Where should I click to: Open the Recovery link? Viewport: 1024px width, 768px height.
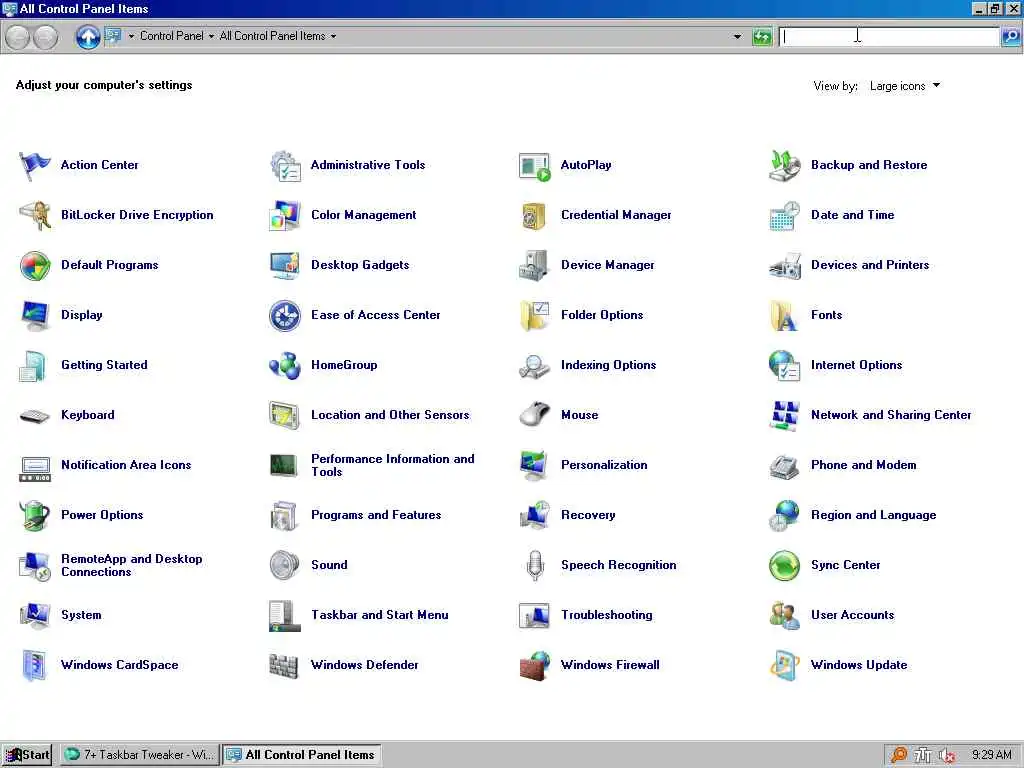(x=588, y=515)
